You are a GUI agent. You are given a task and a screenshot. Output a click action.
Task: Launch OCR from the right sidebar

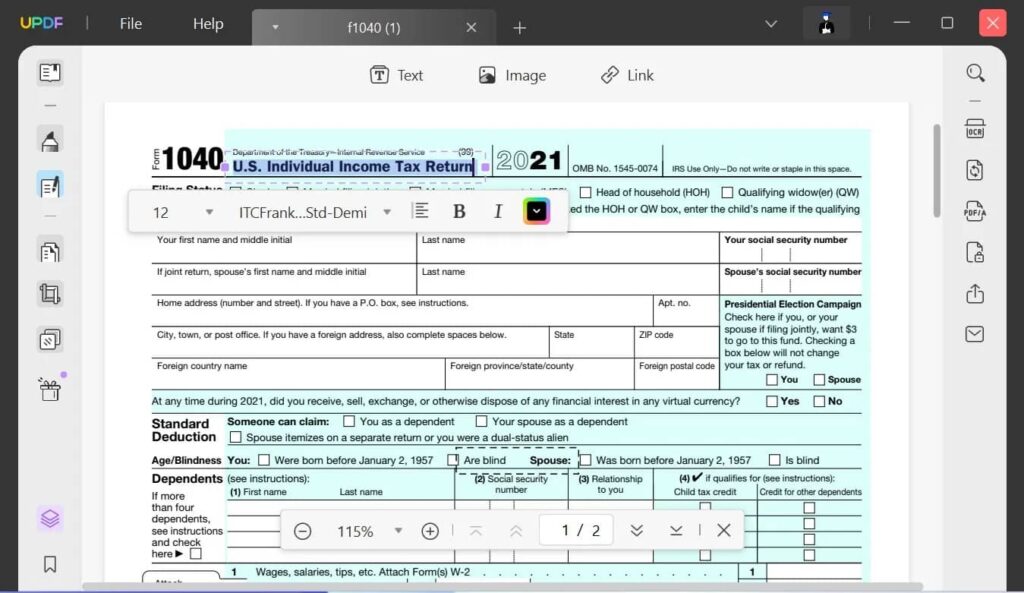click(x=975, y=128)
